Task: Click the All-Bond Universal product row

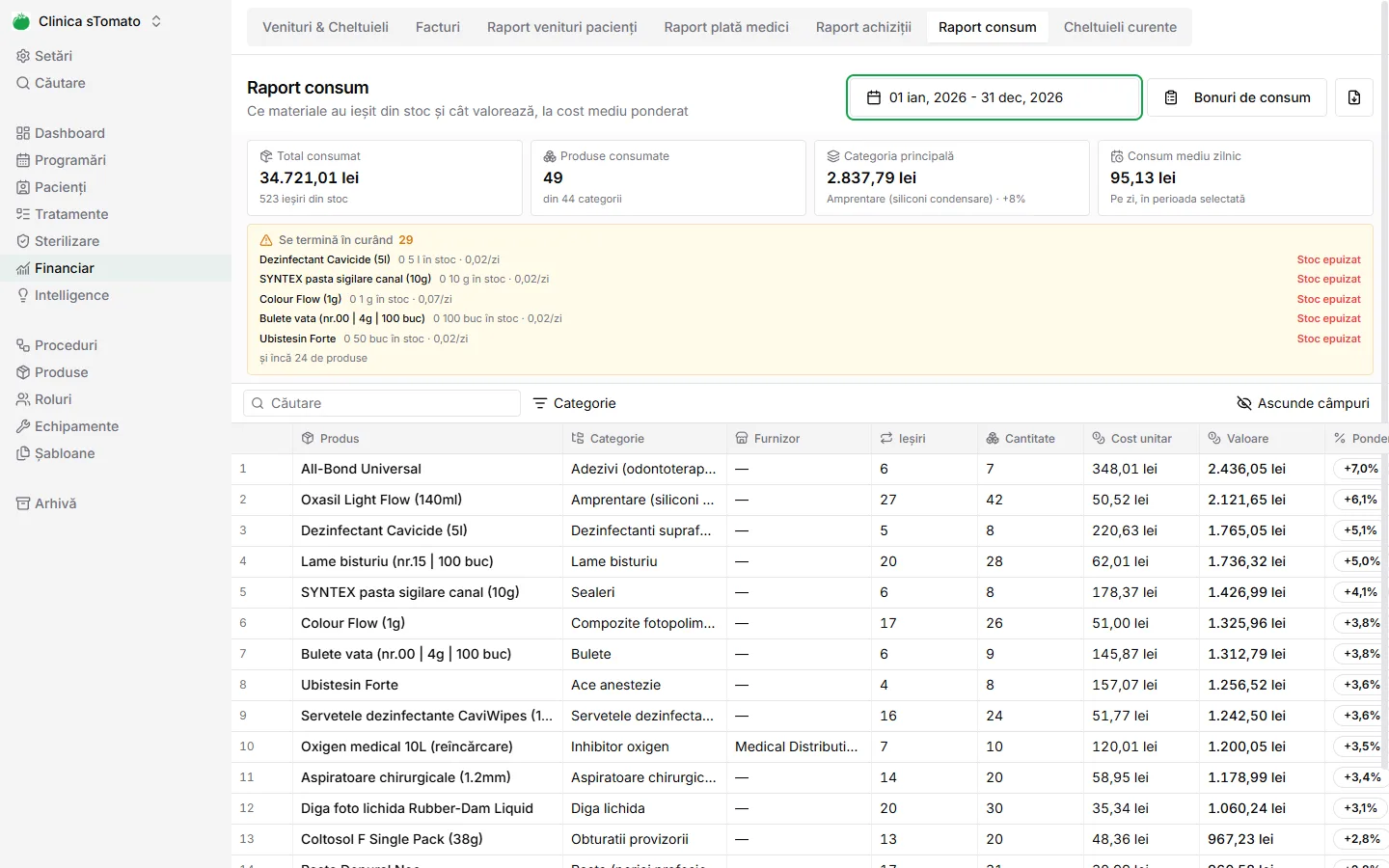Action: (x=810, y=469)
